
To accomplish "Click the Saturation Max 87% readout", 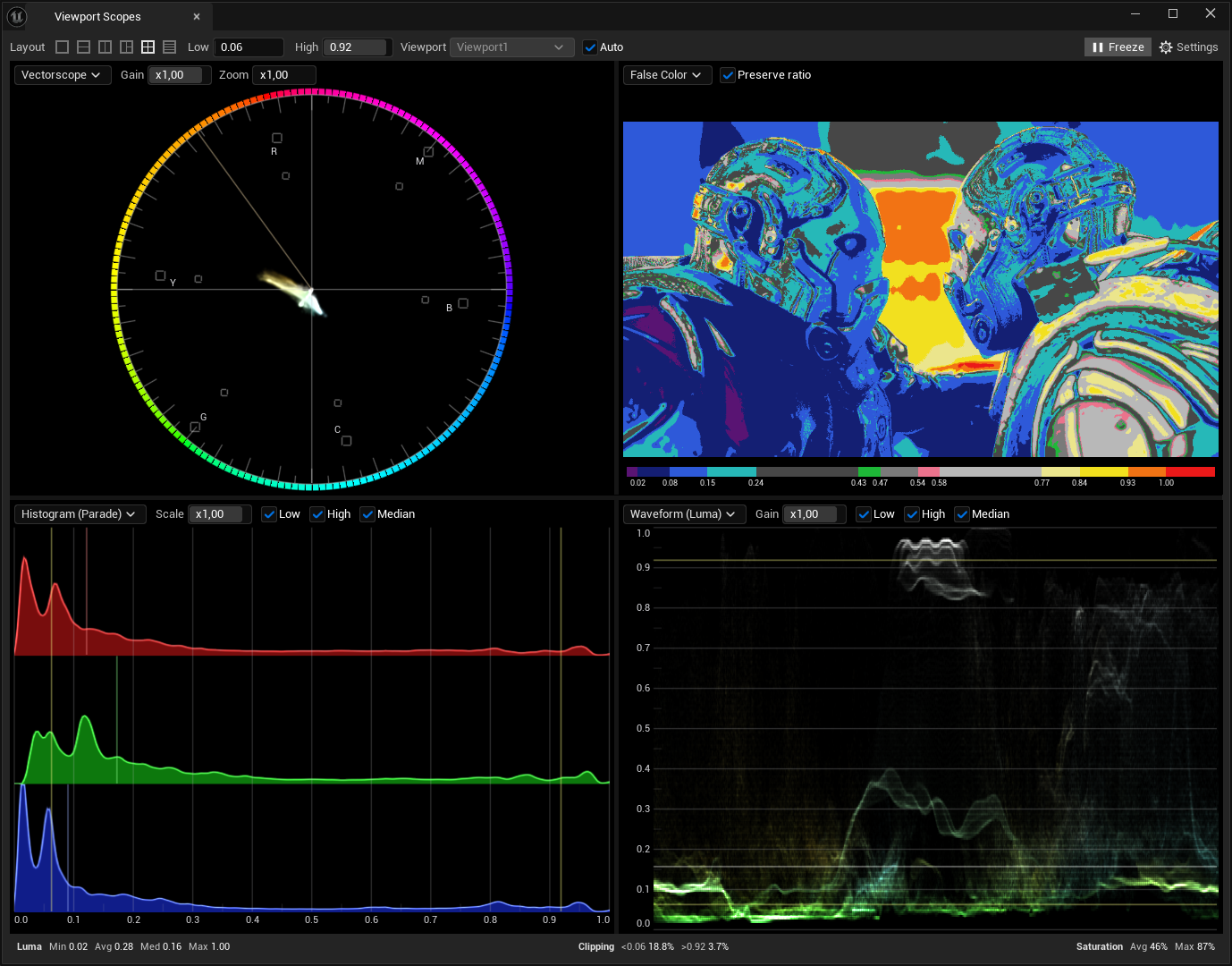I will (1194, 946).
